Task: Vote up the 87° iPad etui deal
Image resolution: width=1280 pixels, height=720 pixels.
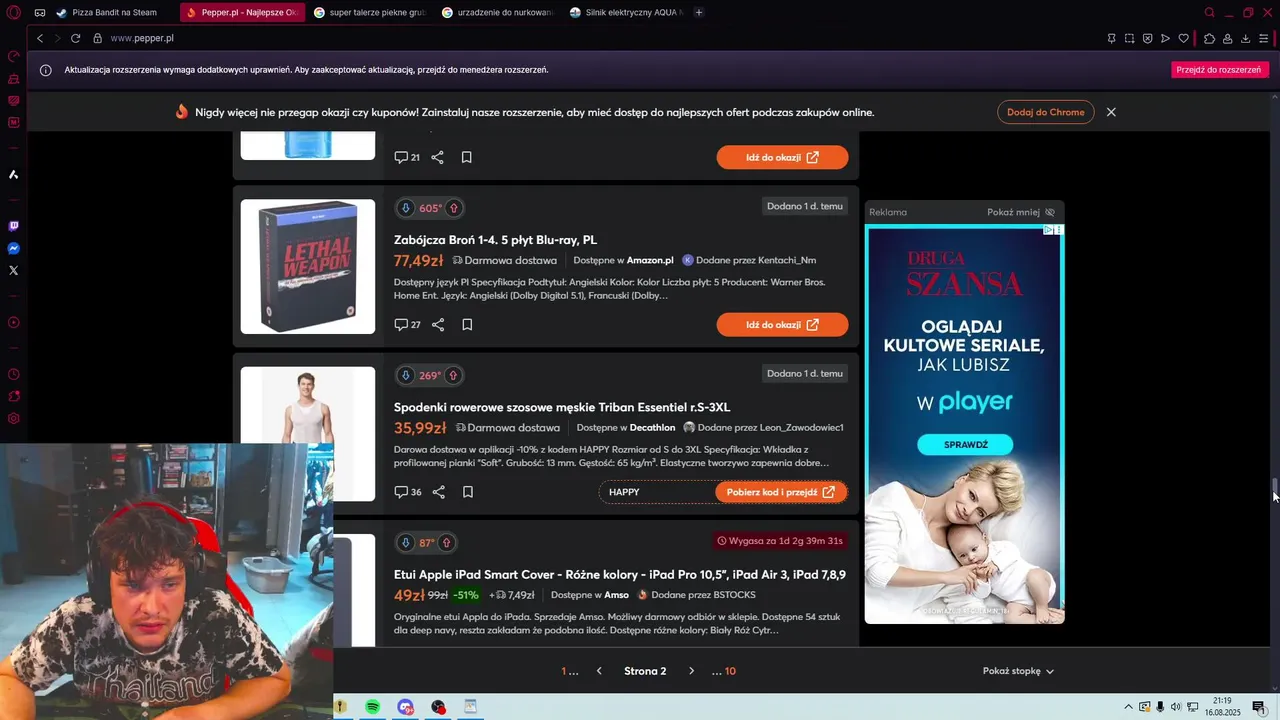Action: click(446, 542)
